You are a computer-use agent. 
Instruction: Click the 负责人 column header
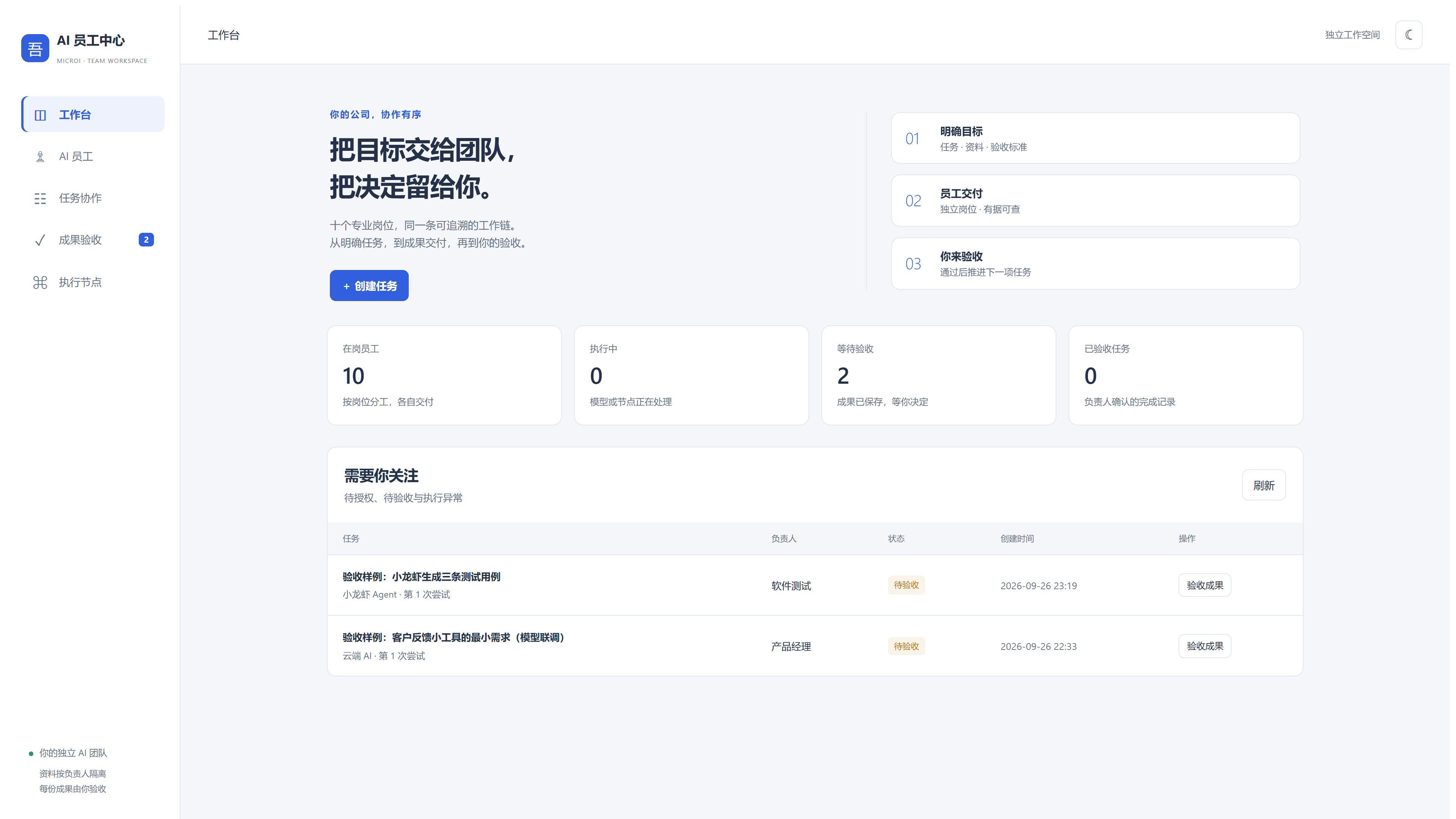pos(783,539)
